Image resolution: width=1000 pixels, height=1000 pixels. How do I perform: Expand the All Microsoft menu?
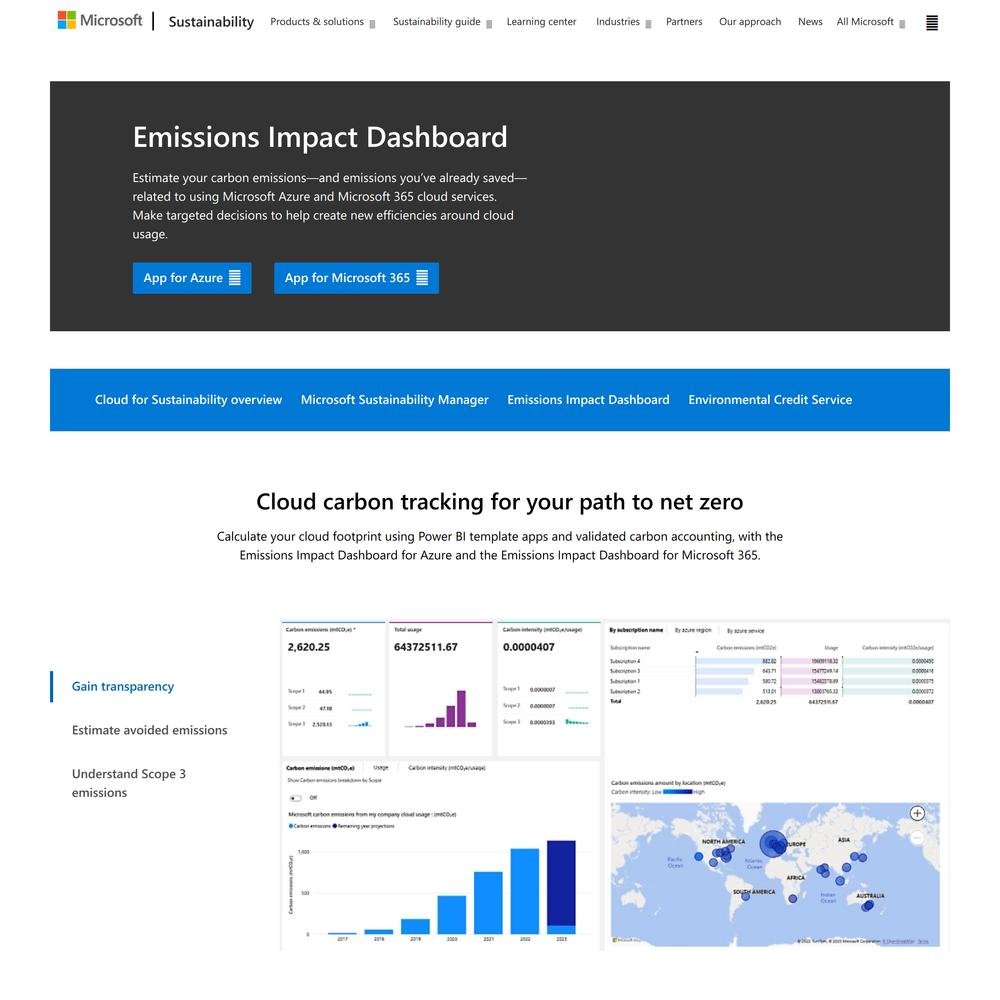871,22
